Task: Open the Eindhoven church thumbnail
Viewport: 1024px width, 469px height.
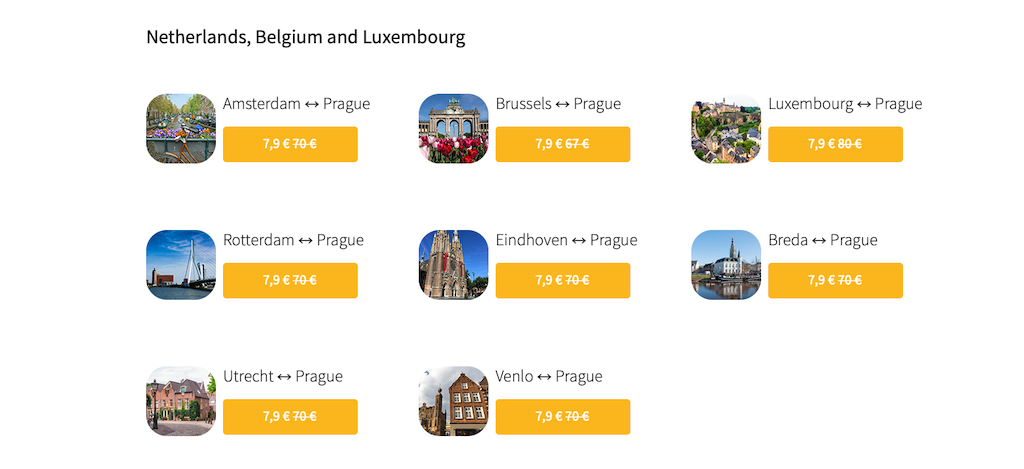Action: click(x=453, y=265)
